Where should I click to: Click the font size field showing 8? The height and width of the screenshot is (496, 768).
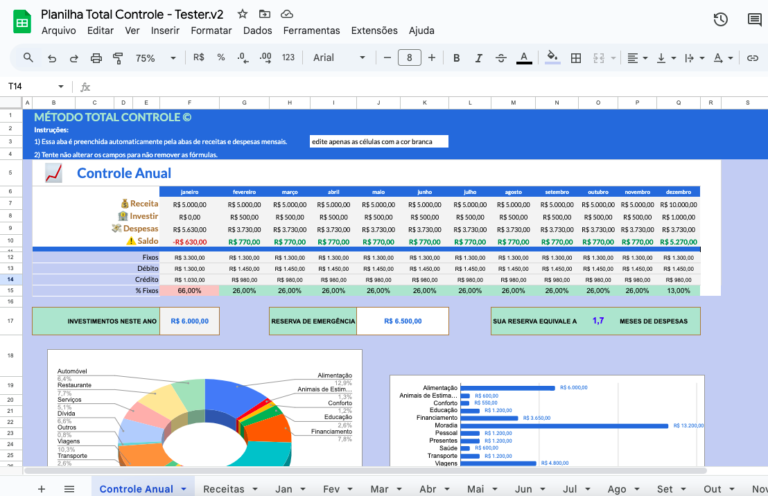(409, 58)
